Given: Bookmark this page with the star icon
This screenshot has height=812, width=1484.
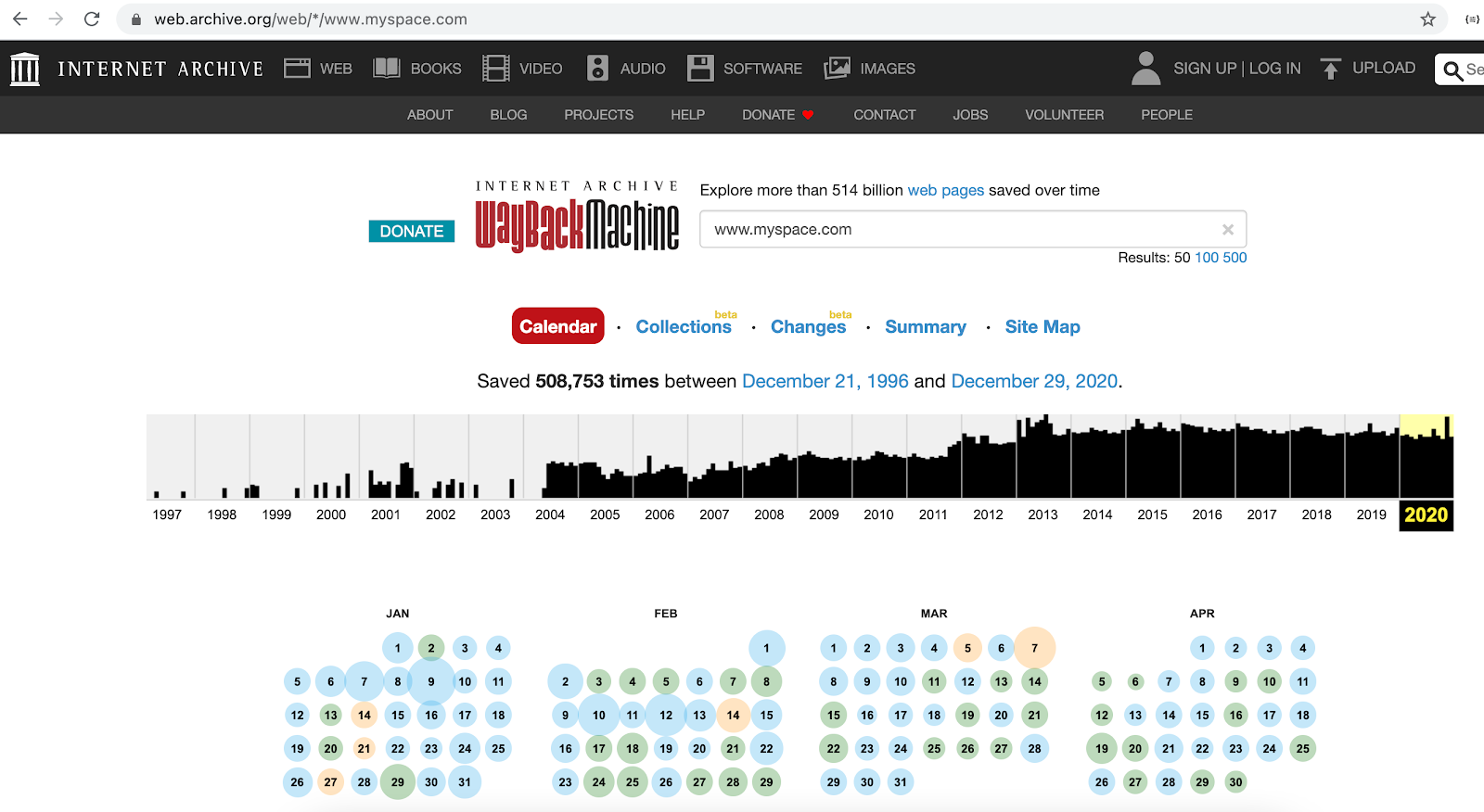Looking at the screenshot, I should (x=1427, y=19).
